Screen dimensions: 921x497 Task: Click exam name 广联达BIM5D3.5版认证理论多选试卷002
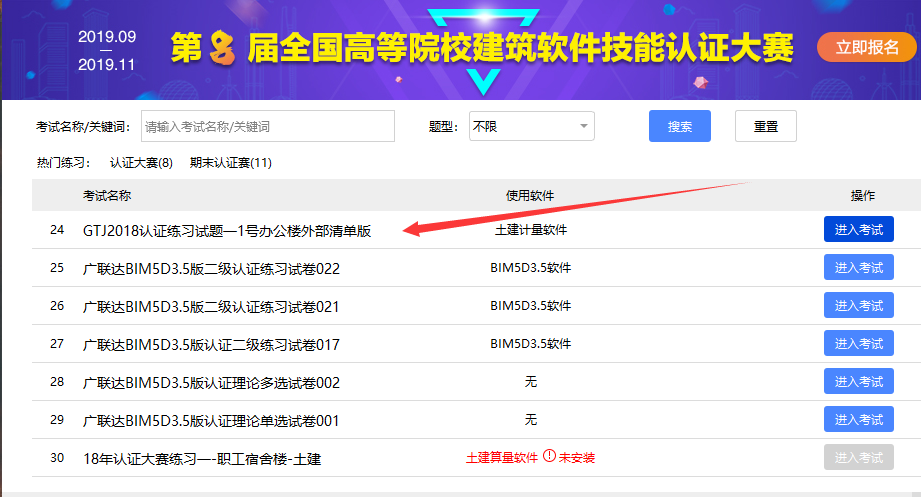(x=211, y=383)
